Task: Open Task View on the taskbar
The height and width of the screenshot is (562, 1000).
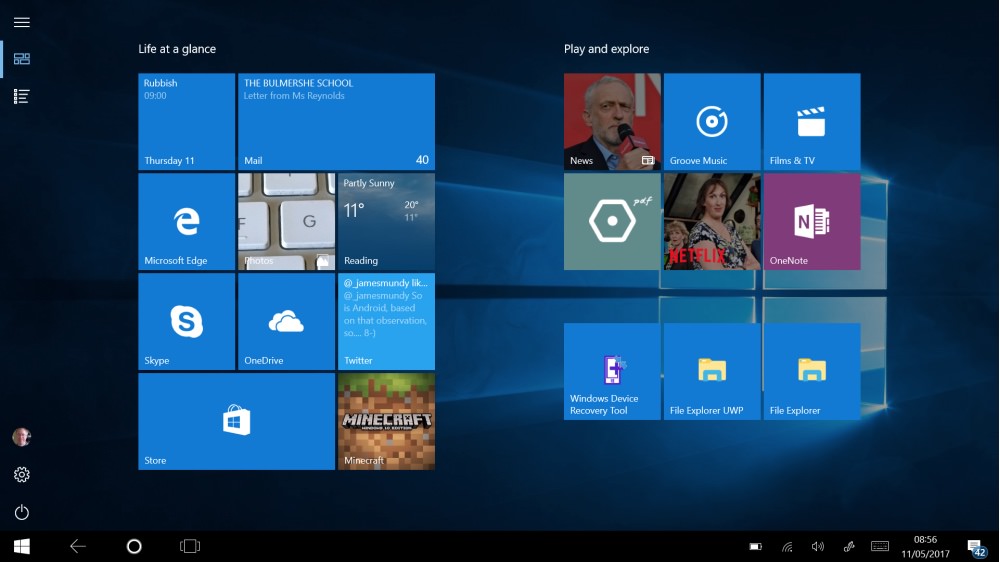Action: 190,546
